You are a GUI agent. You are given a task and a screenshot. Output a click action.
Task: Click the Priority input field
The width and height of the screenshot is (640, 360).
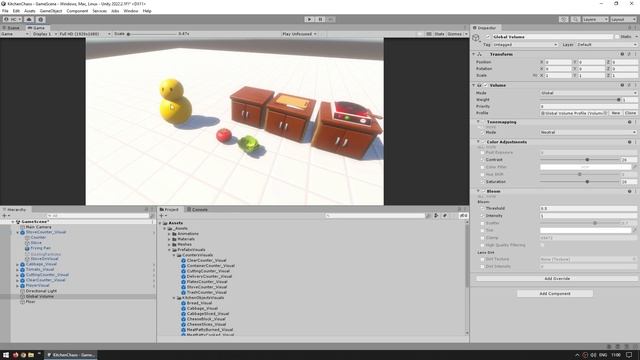point(588,107)
